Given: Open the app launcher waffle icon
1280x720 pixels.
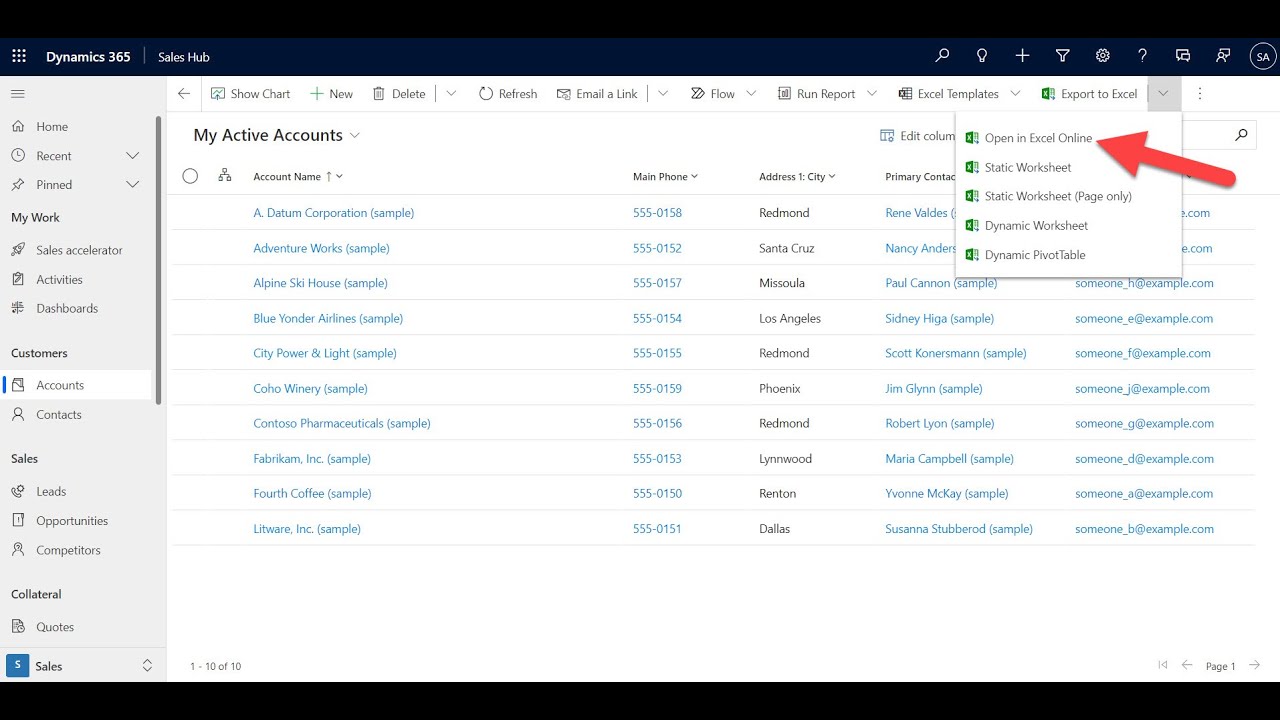Looking at the screenshot, I should click(19, 57).
